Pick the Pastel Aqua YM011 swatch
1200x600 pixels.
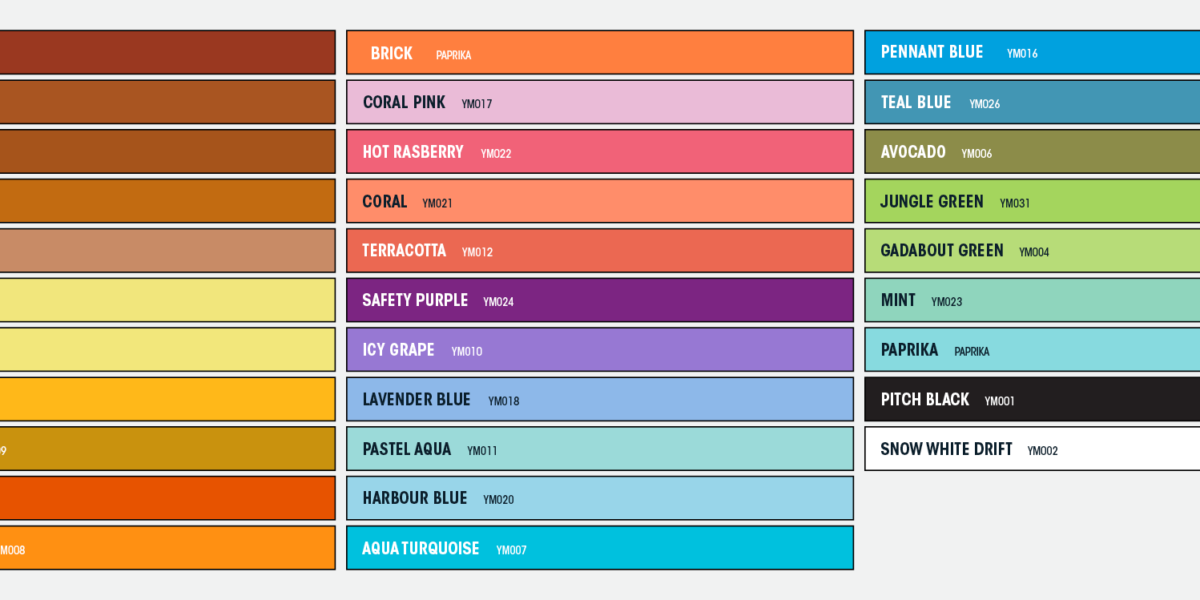coord(600,449)
